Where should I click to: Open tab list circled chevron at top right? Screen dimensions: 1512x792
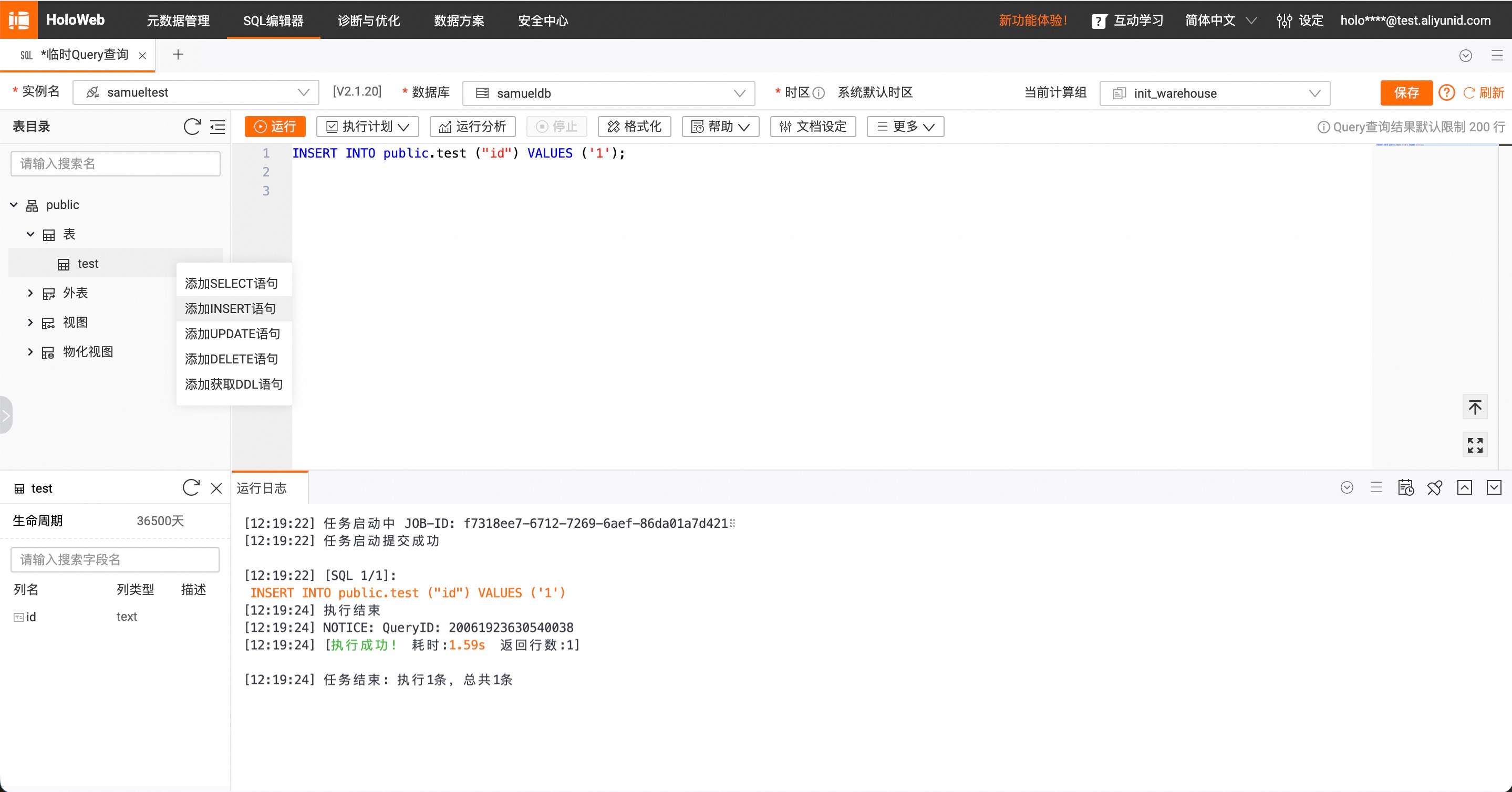(1465, 55)
